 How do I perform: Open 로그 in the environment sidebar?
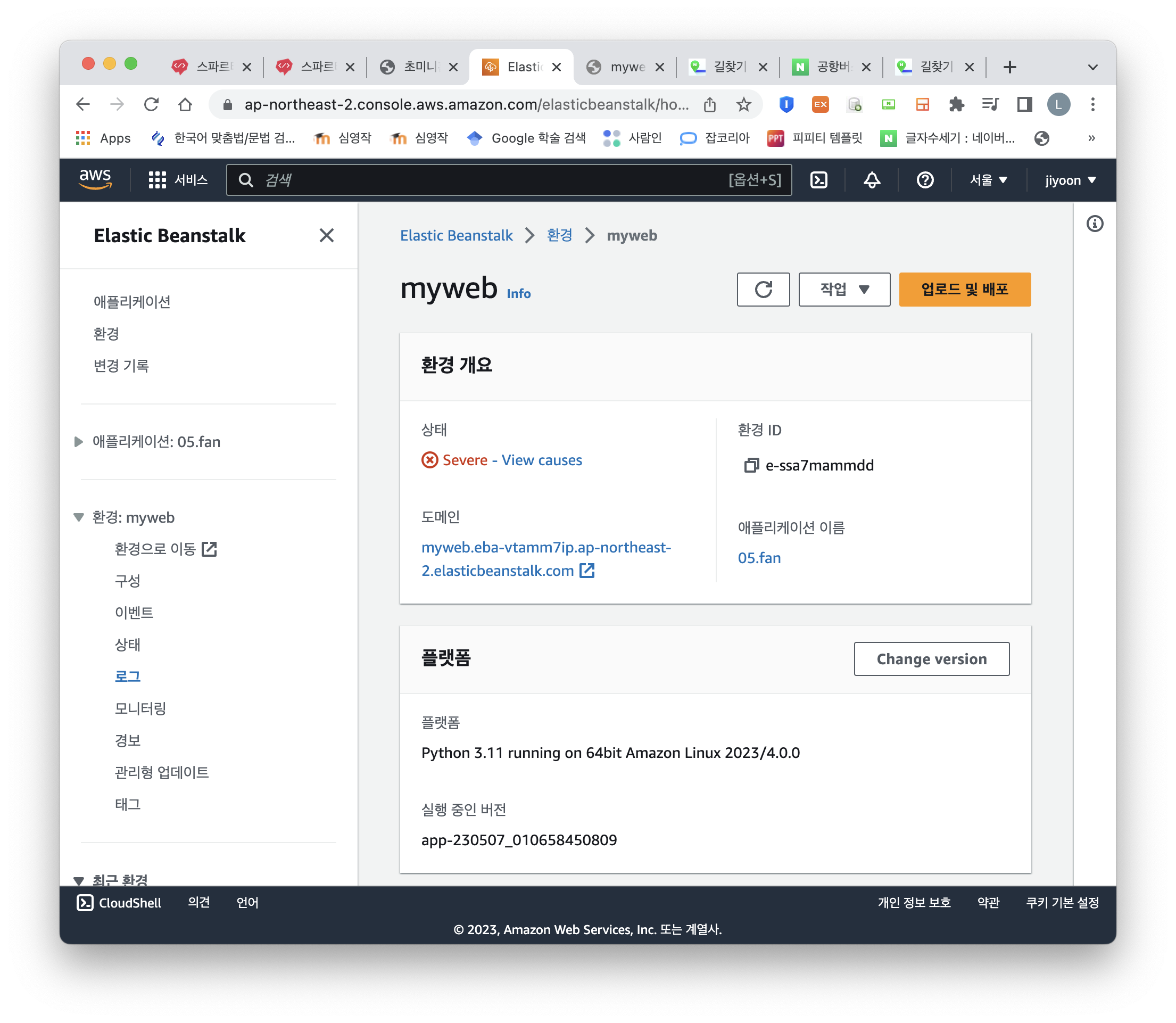coord(127,676)
